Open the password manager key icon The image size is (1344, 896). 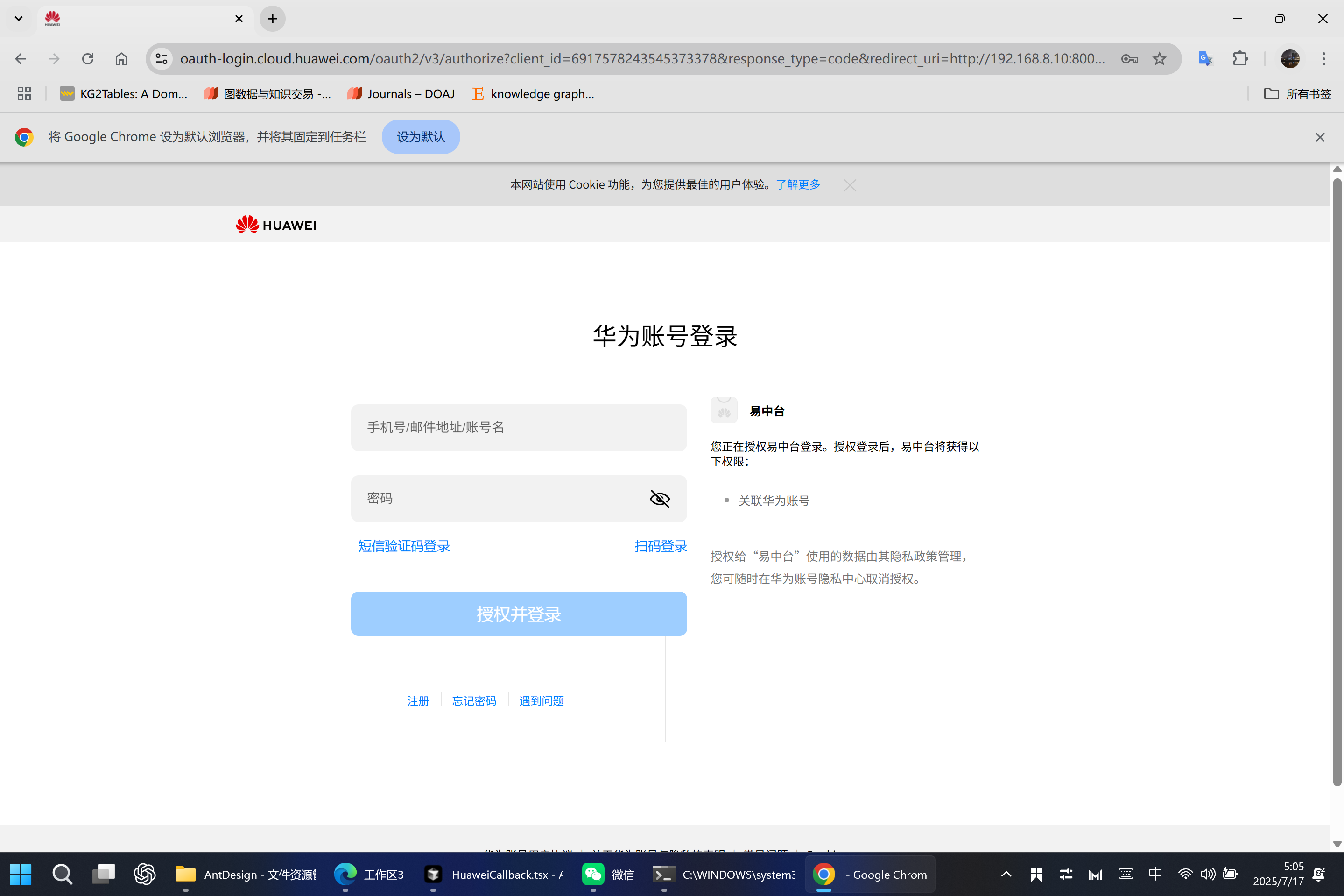[1129, 58]
